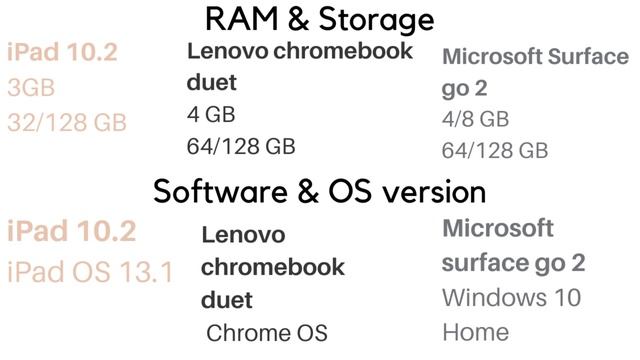Click the Lenovo 4 GB RAM value

(x=211, y=114)
